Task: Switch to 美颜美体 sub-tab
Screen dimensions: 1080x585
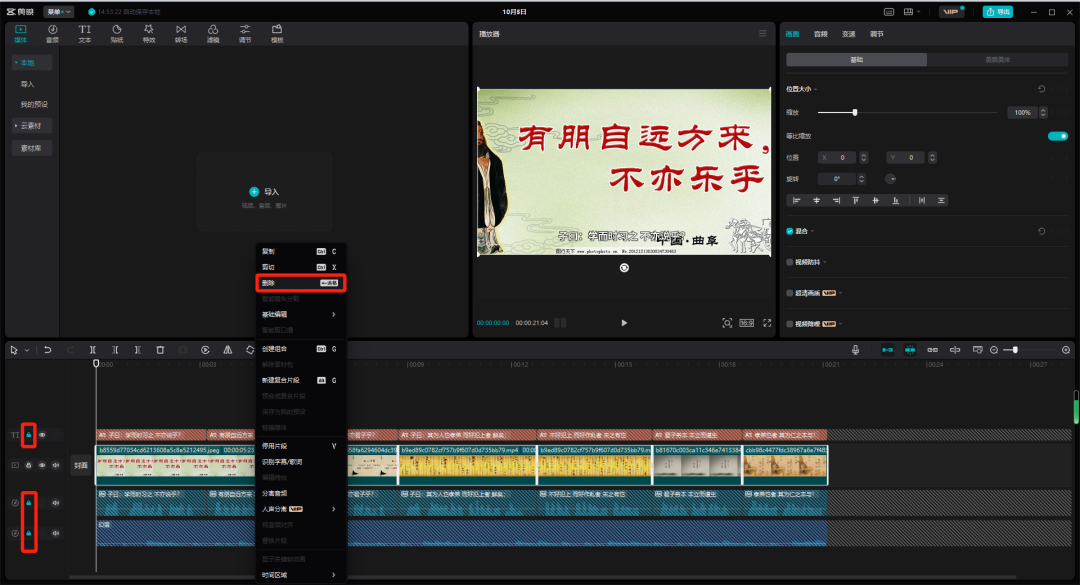Action: pos(997,60)
